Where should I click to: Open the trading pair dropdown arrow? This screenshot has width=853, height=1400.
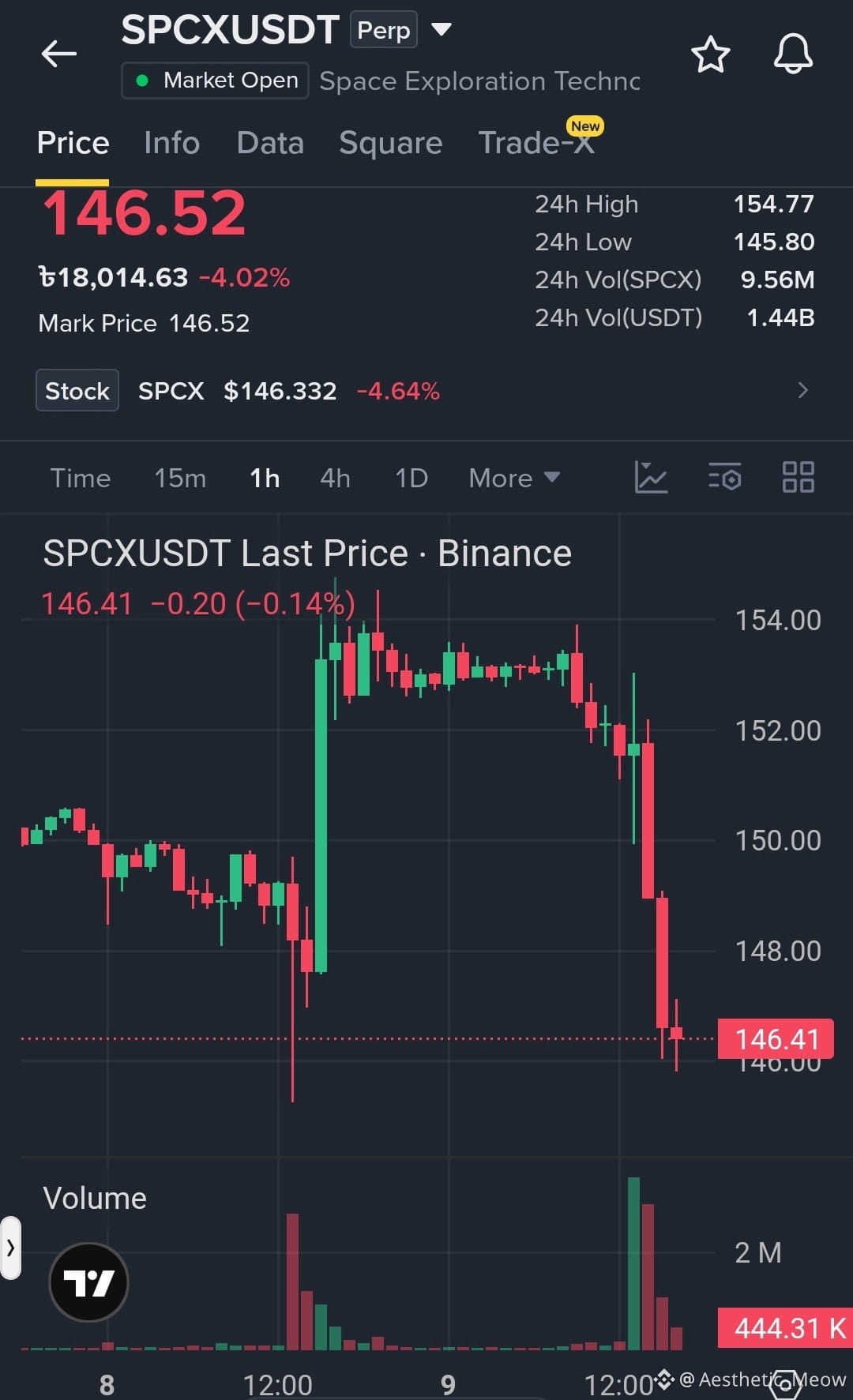(x=441, y=30)
